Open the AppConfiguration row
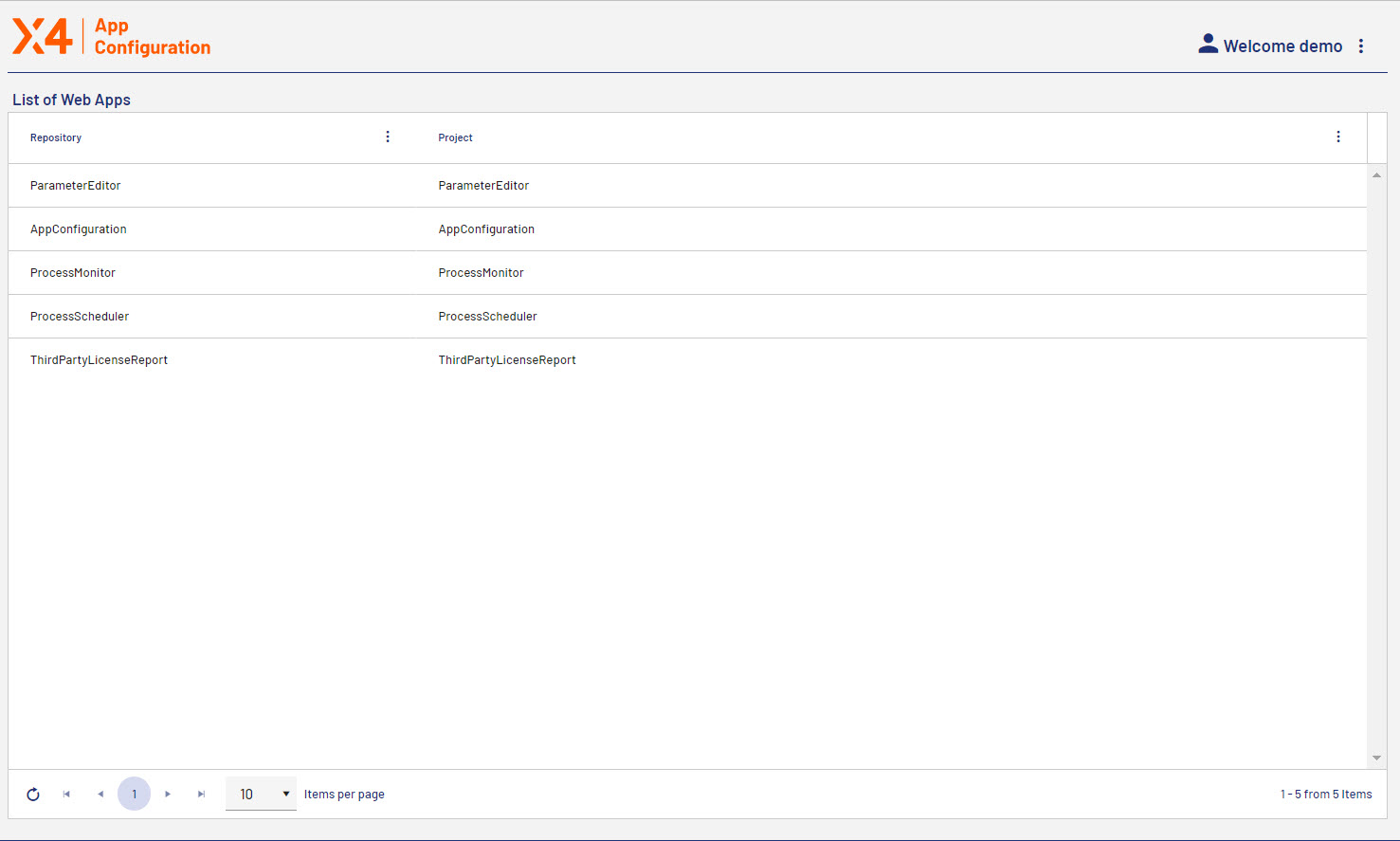This screenshot has width=1400, height=841. 79,229
